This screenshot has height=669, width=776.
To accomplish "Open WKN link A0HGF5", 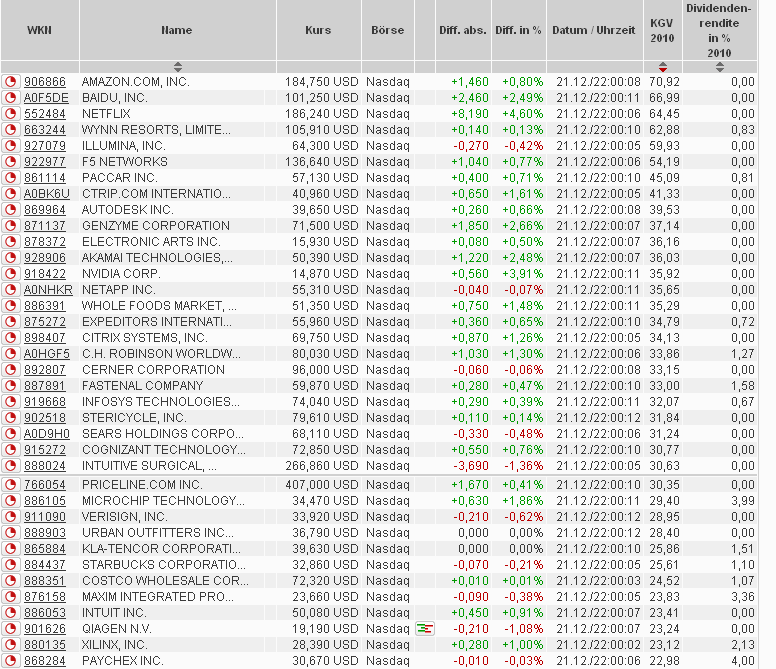I will pyautogui.click(x=47, y=354).
